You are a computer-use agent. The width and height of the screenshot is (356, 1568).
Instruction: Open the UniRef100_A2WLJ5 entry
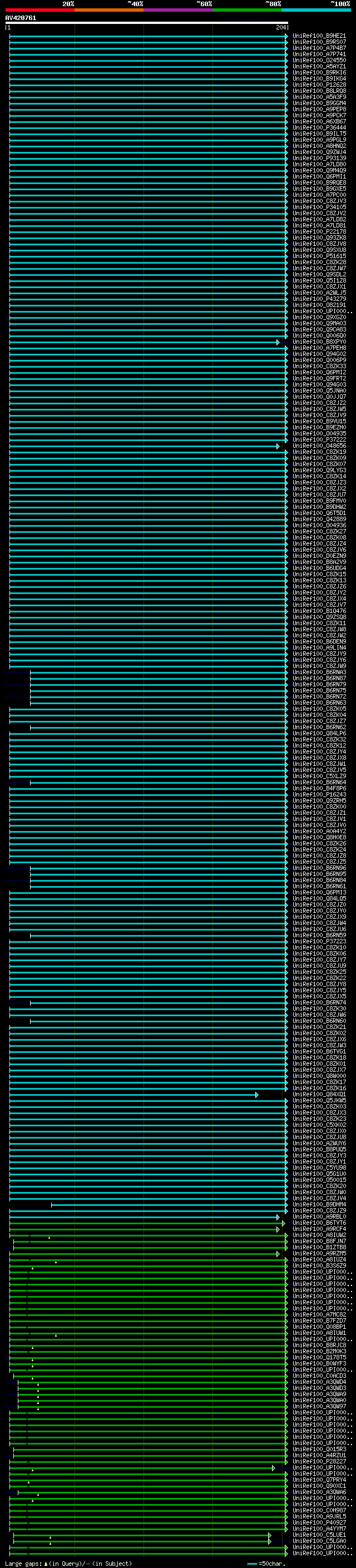point(319,293)
